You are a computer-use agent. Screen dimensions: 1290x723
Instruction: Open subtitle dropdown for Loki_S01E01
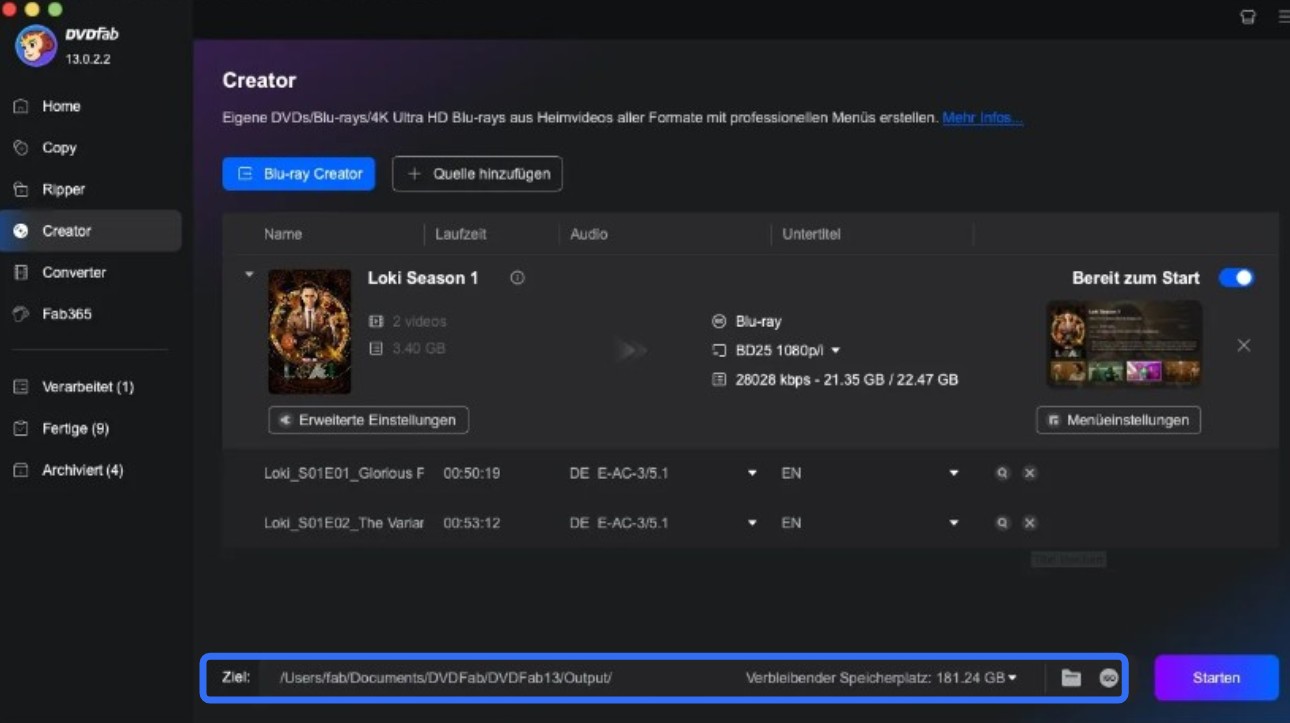click(953, 473)
